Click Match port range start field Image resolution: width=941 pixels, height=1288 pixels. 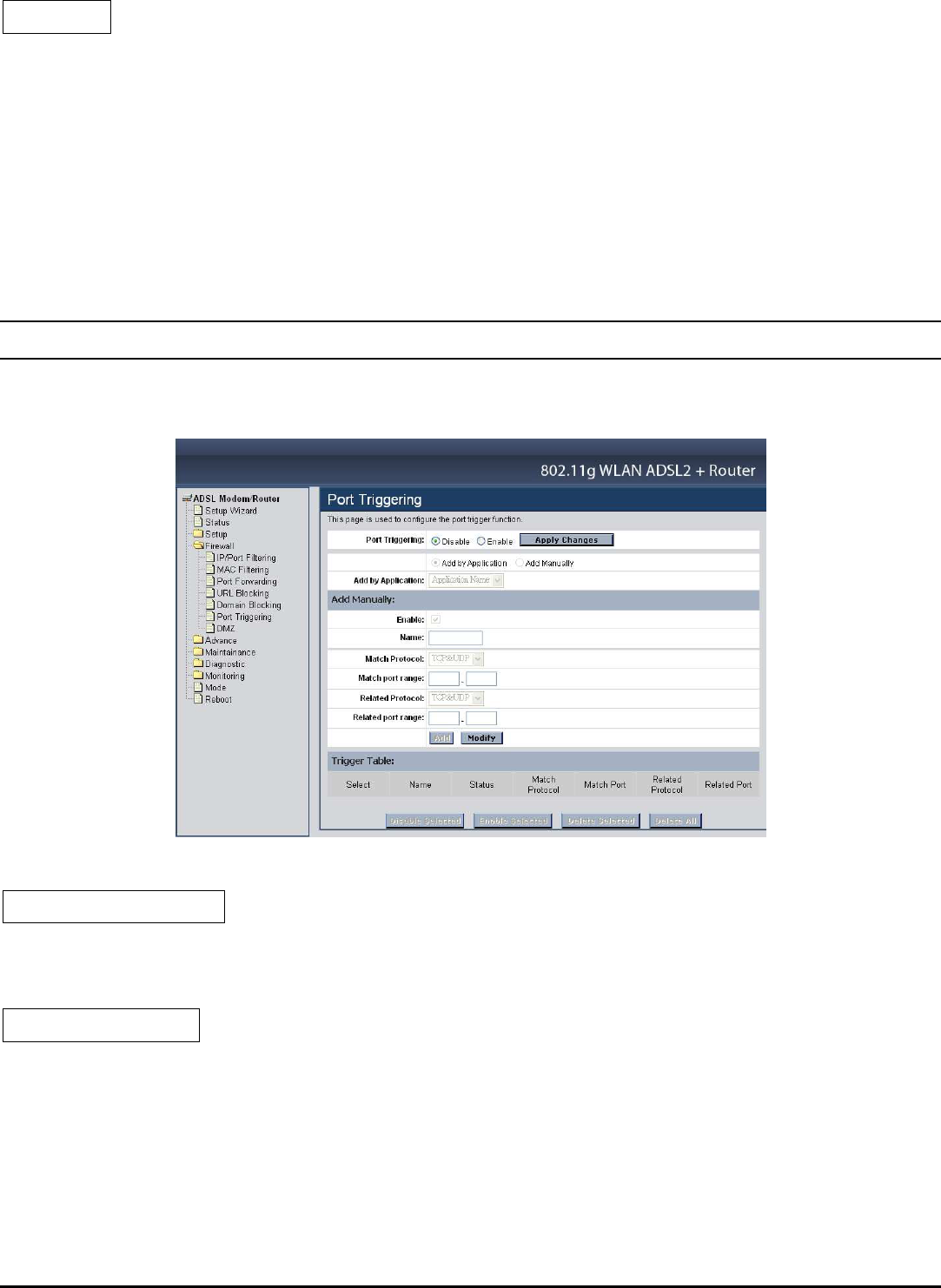point(444,679)
